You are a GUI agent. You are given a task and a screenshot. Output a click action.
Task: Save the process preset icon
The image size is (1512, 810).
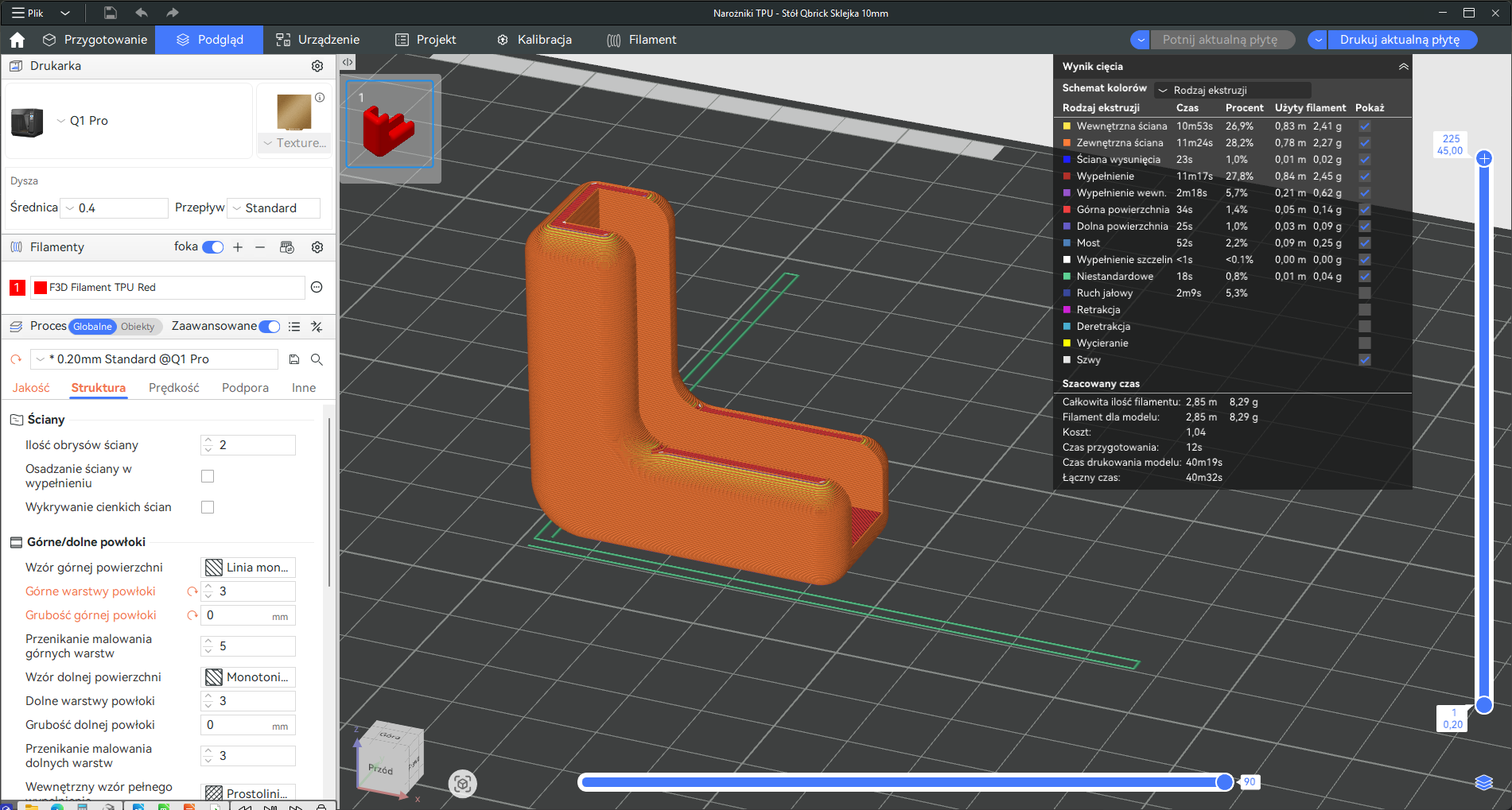tap(294, 359)
